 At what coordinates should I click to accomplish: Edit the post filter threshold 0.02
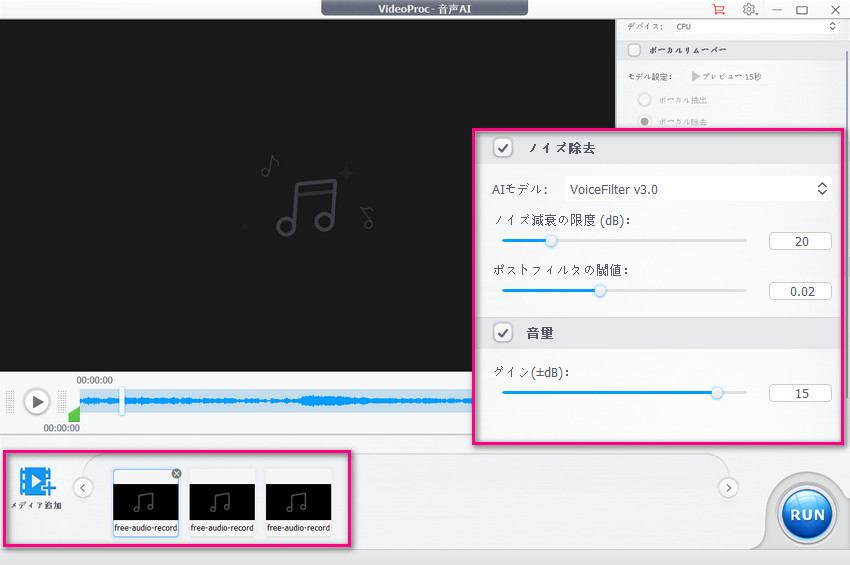coord(800,291)
